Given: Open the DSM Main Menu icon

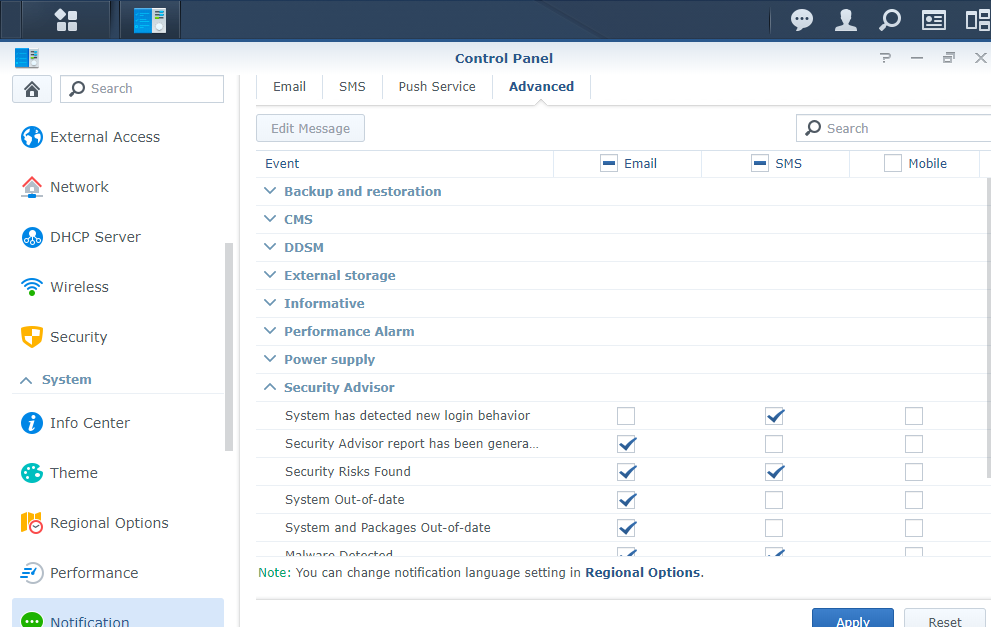Looking at the screenshot, I should click(x=66, y=20).
